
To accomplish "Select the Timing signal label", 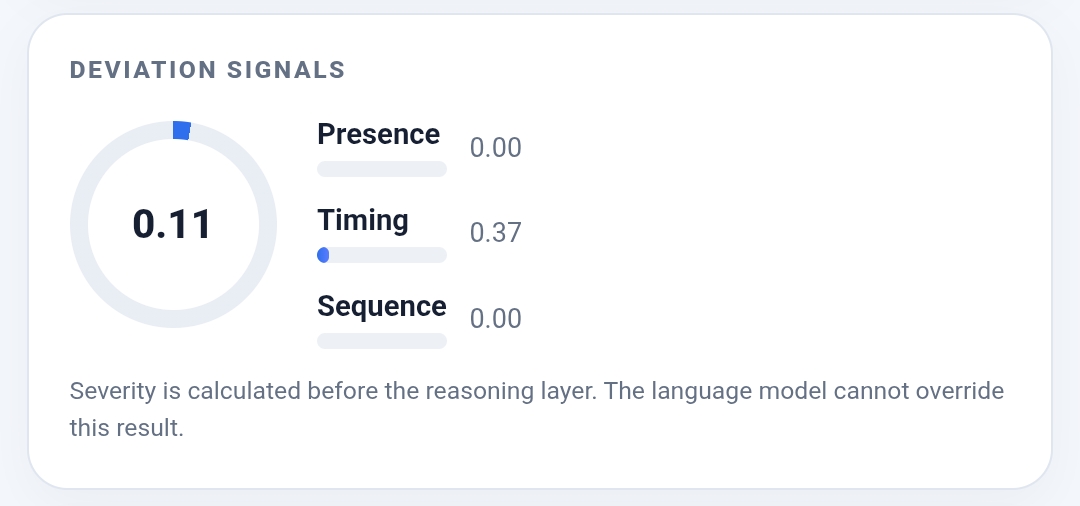I will (362, 220).
